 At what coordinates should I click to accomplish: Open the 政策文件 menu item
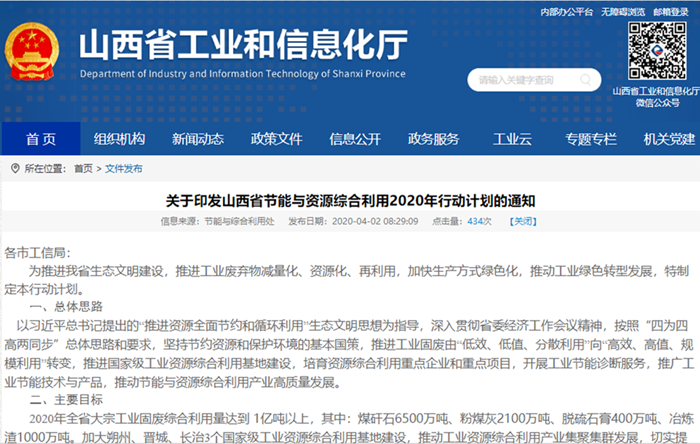coord(276,139)
